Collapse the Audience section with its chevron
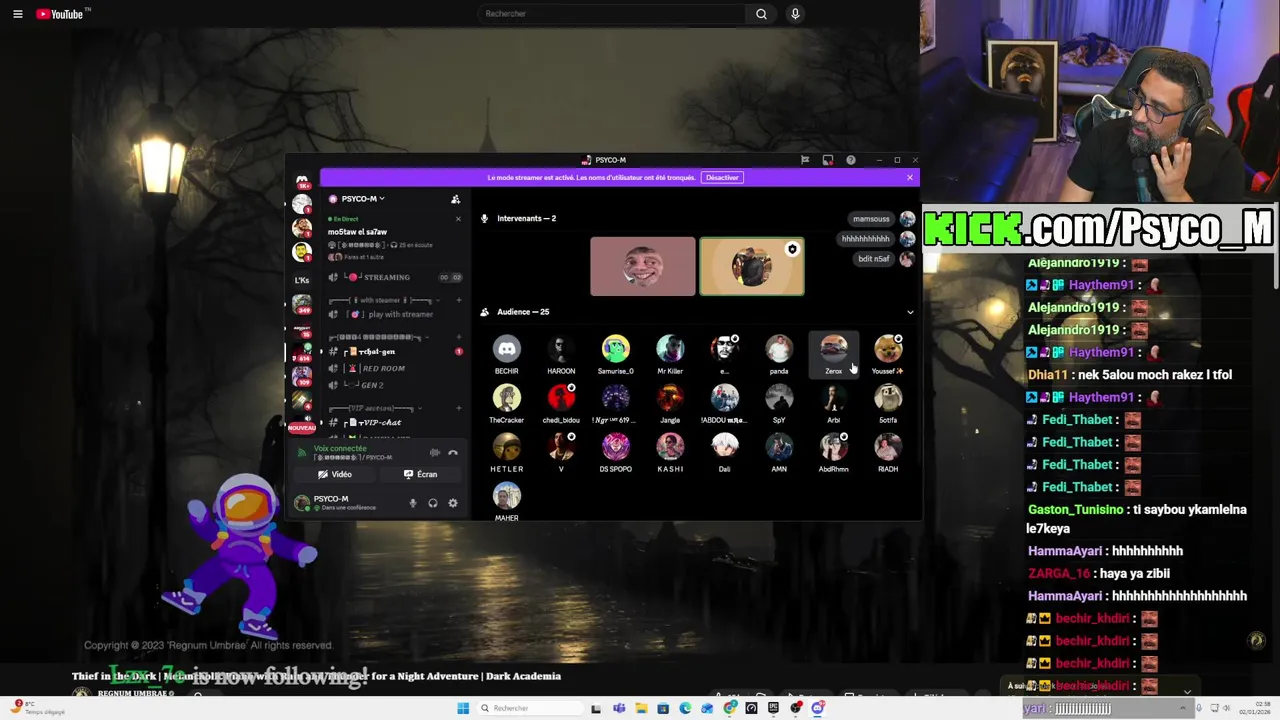 pyautogui.click(x=910, y=312)
